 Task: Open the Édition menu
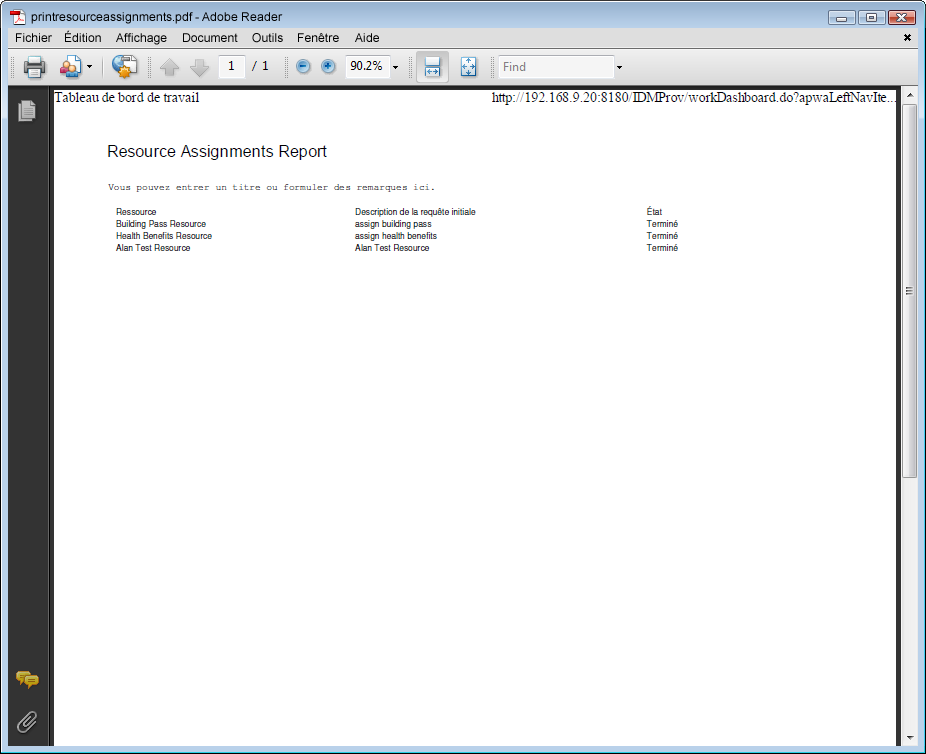(x=83, y=38)
